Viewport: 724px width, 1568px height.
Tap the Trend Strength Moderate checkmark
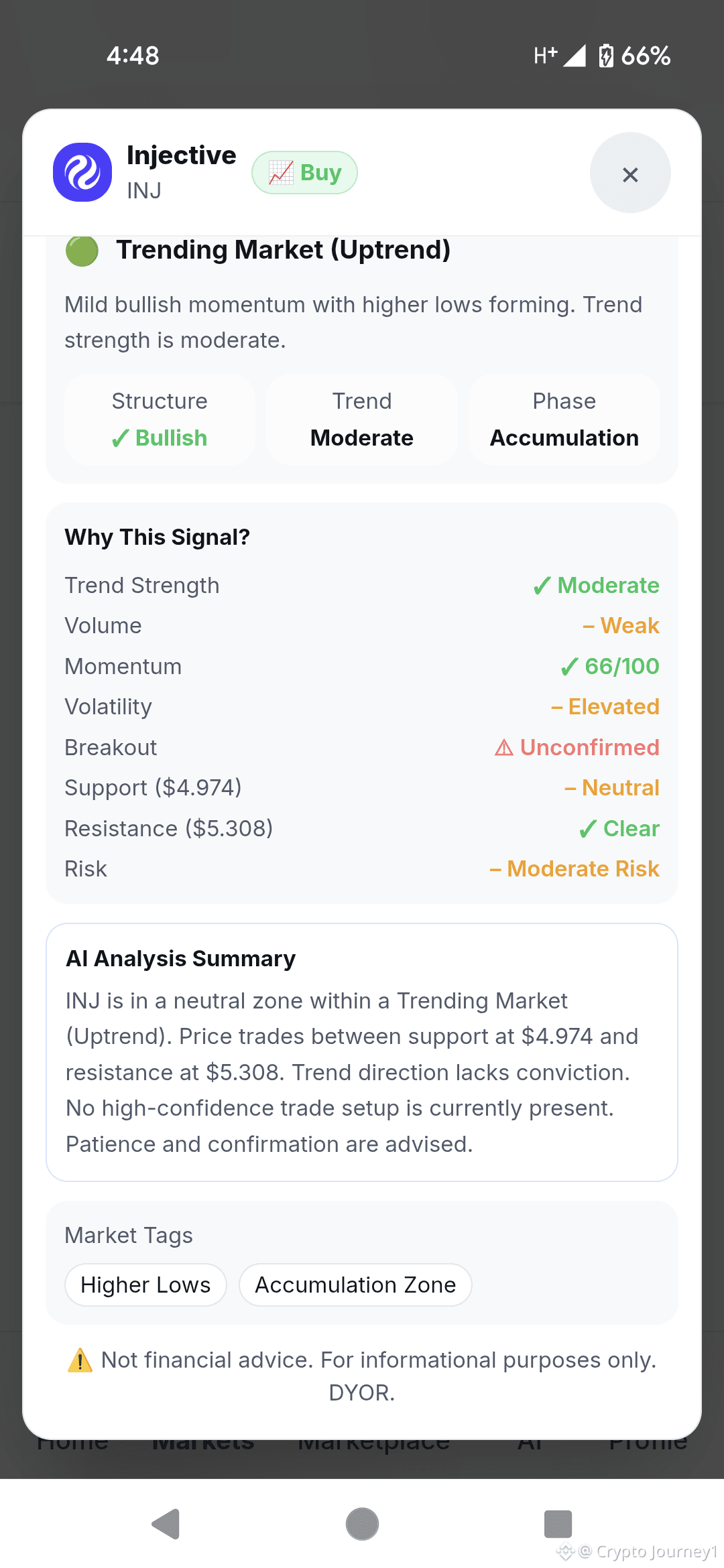pos(542,586)
